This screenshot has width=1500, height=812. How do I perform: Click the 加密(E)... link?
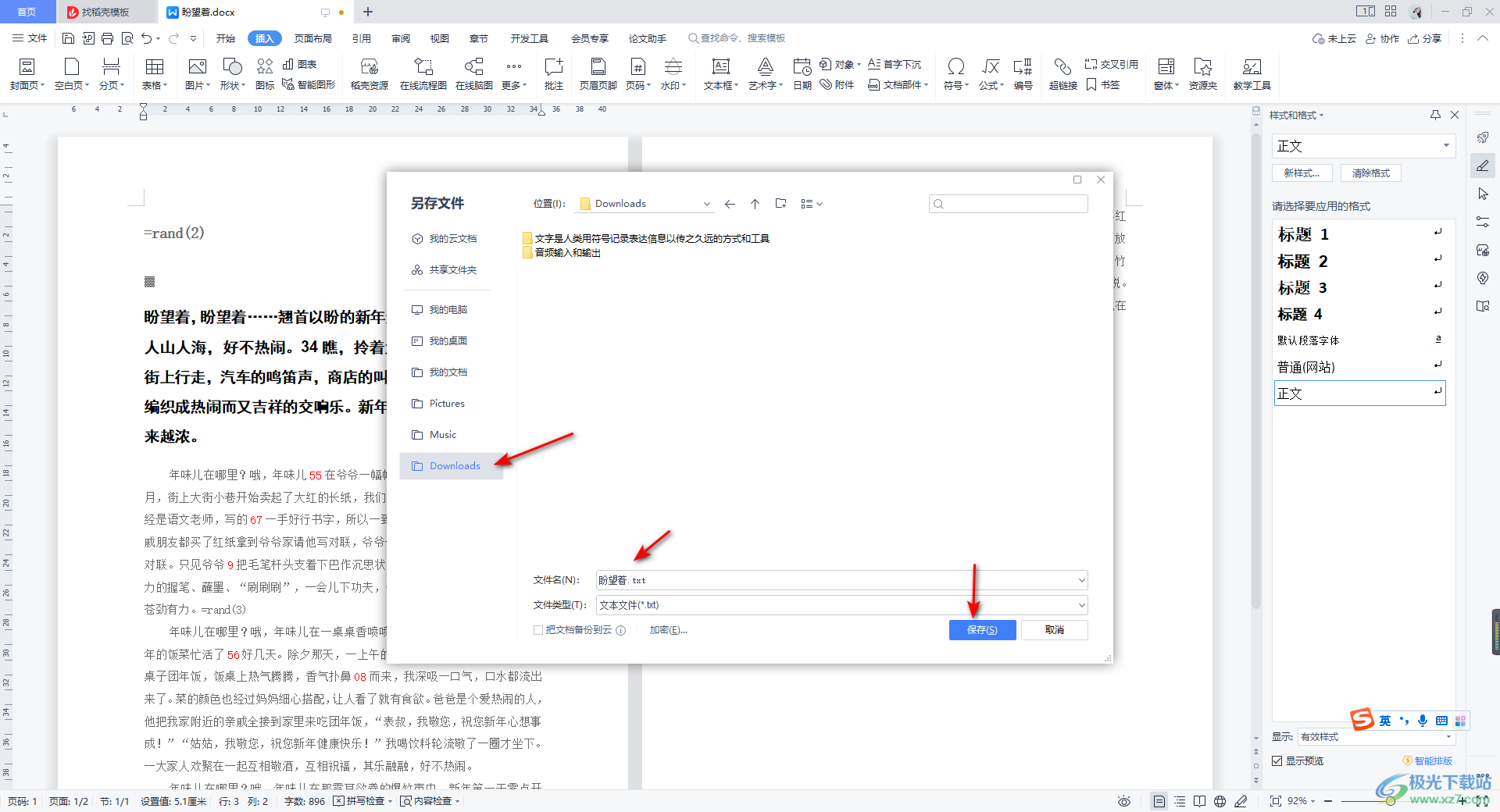(x=668, y=630)
